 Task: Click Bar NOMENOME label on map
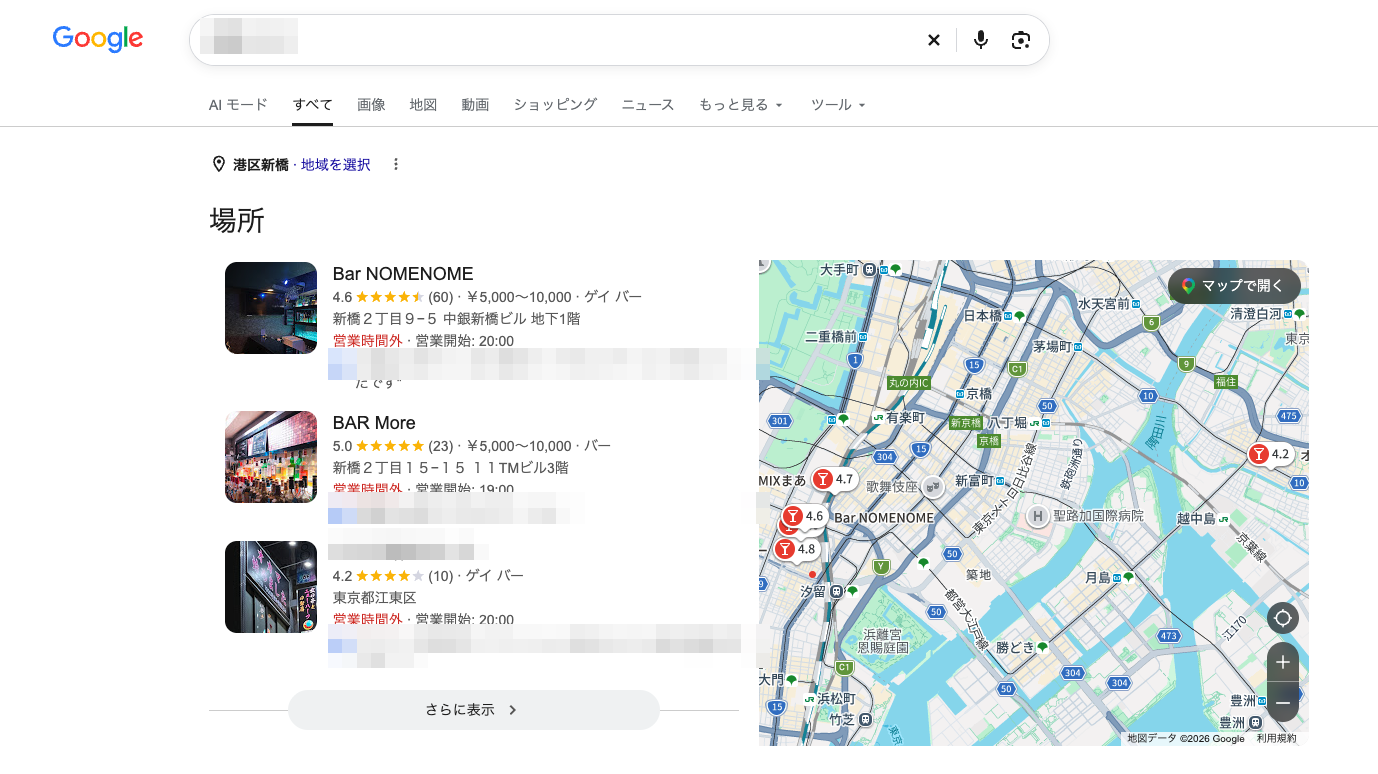[x=884, y=518]
